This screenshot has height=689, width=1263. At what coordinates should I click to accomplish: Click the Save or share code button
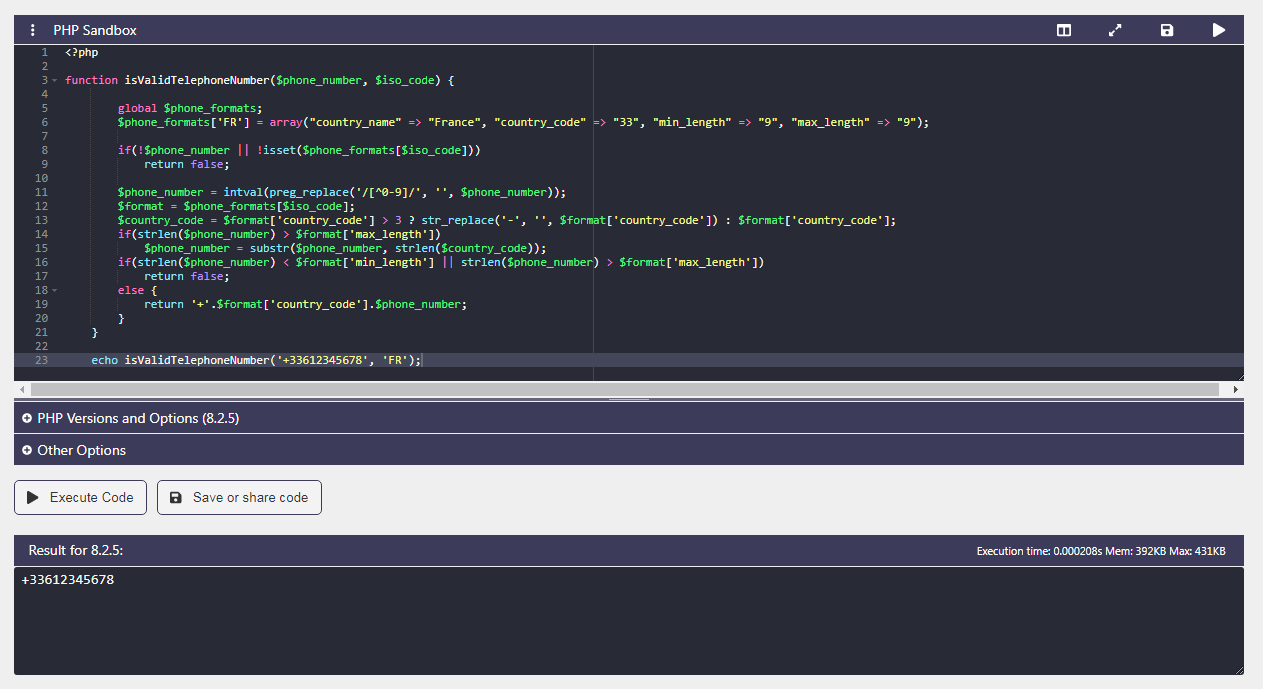tap(239, 497)
